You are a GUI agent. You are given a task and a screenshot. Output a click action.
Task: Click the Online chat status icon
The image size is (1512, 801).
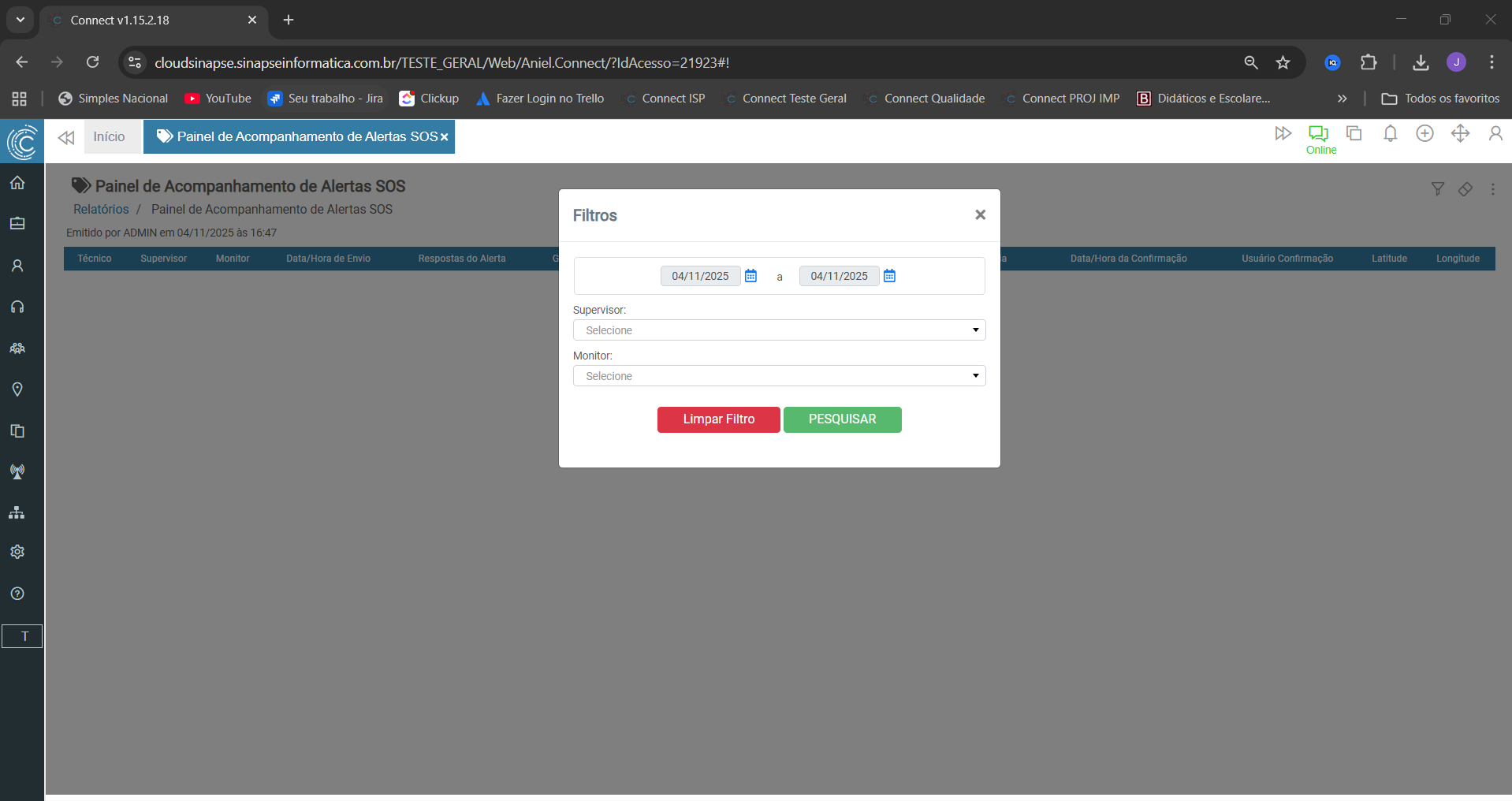(1318, 134)
